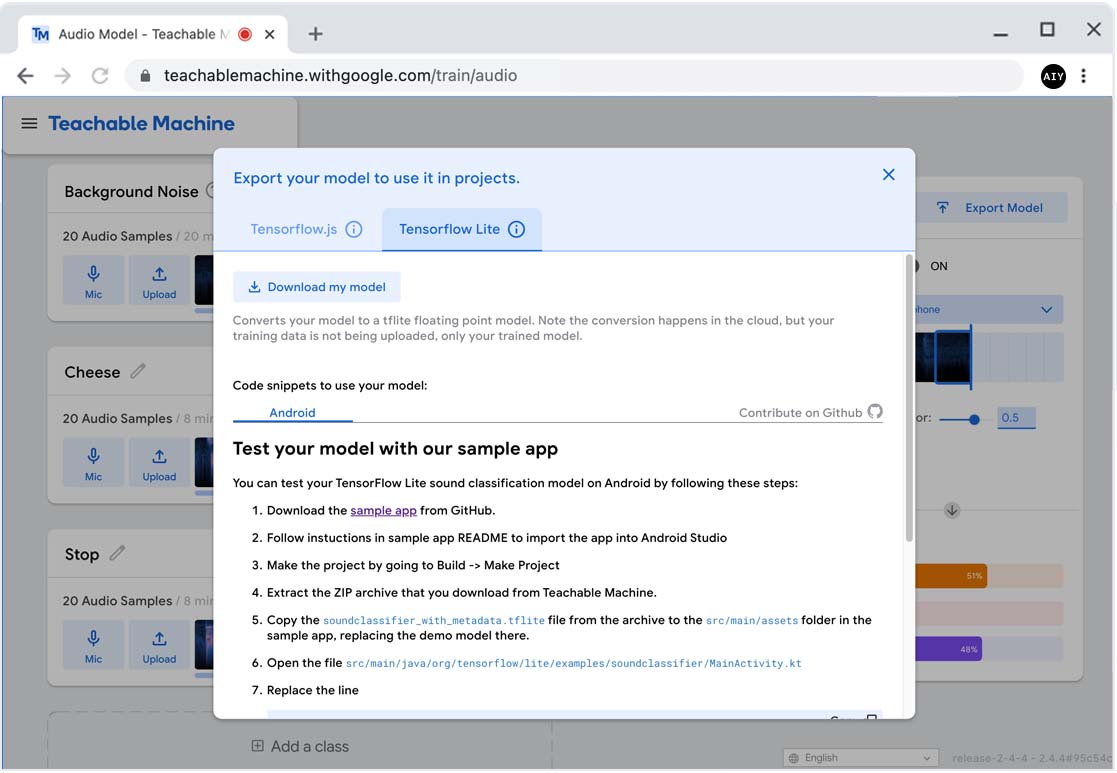
Task: Focus the 0.5 overlap value field
Action: click(1017, 418)
